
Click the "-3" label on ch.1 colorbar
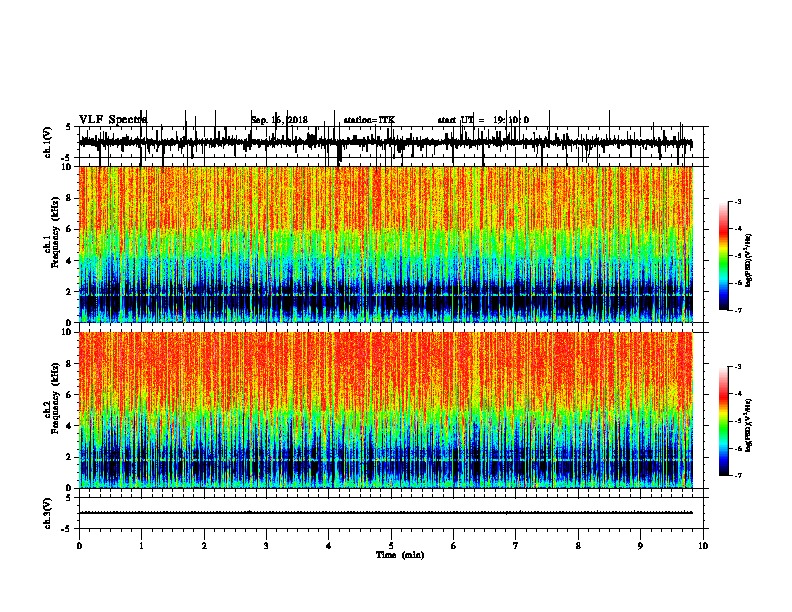[737, 201]
